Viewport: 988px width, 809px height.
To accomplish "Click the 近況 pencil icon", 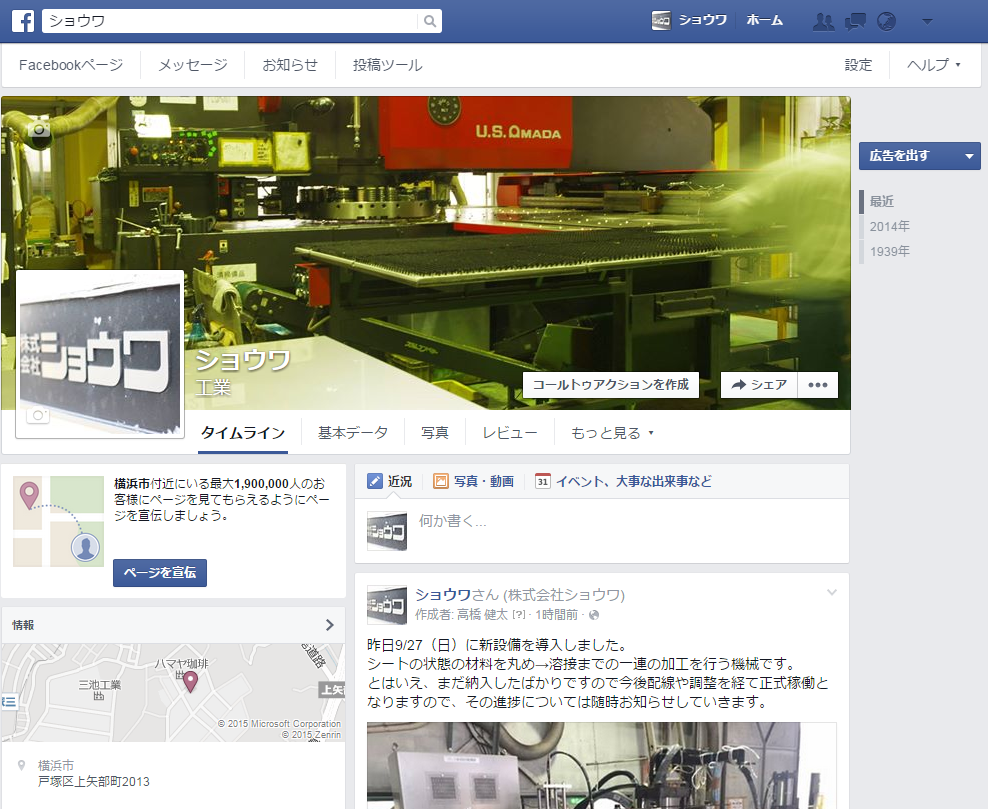I will click(x=374, y=481).
